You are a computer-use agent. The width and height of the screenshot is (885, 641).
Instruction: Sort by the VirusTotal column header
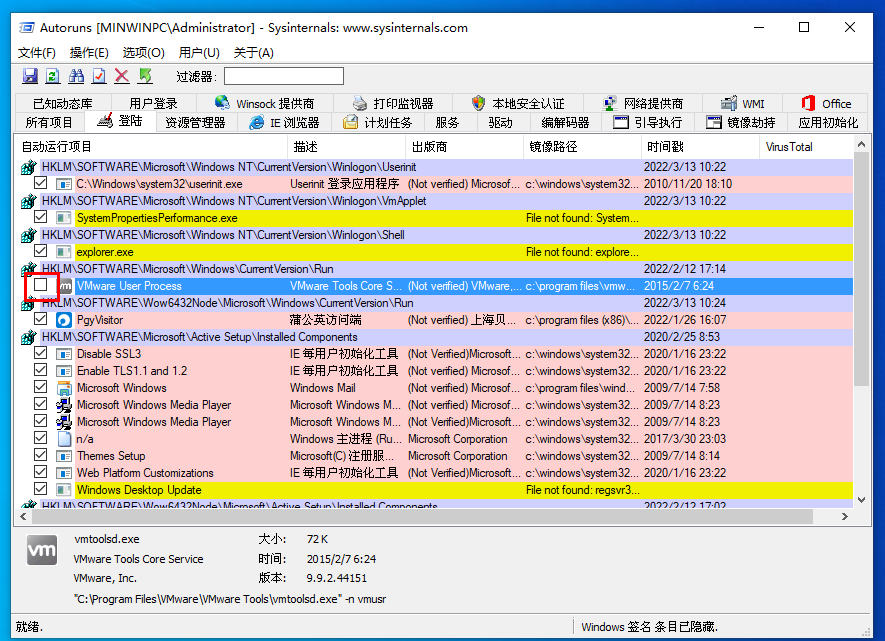coord(806,147)
